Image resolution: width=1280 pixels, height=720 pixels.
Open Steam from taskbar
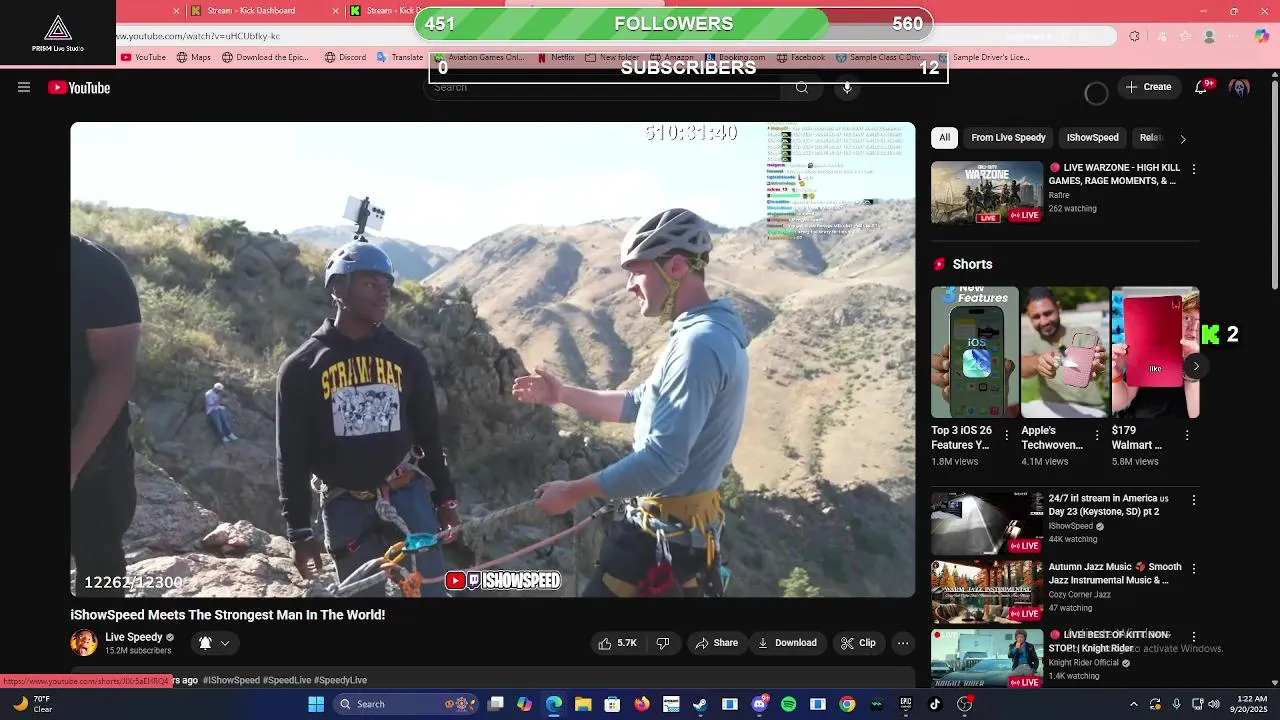pos(700,704)
